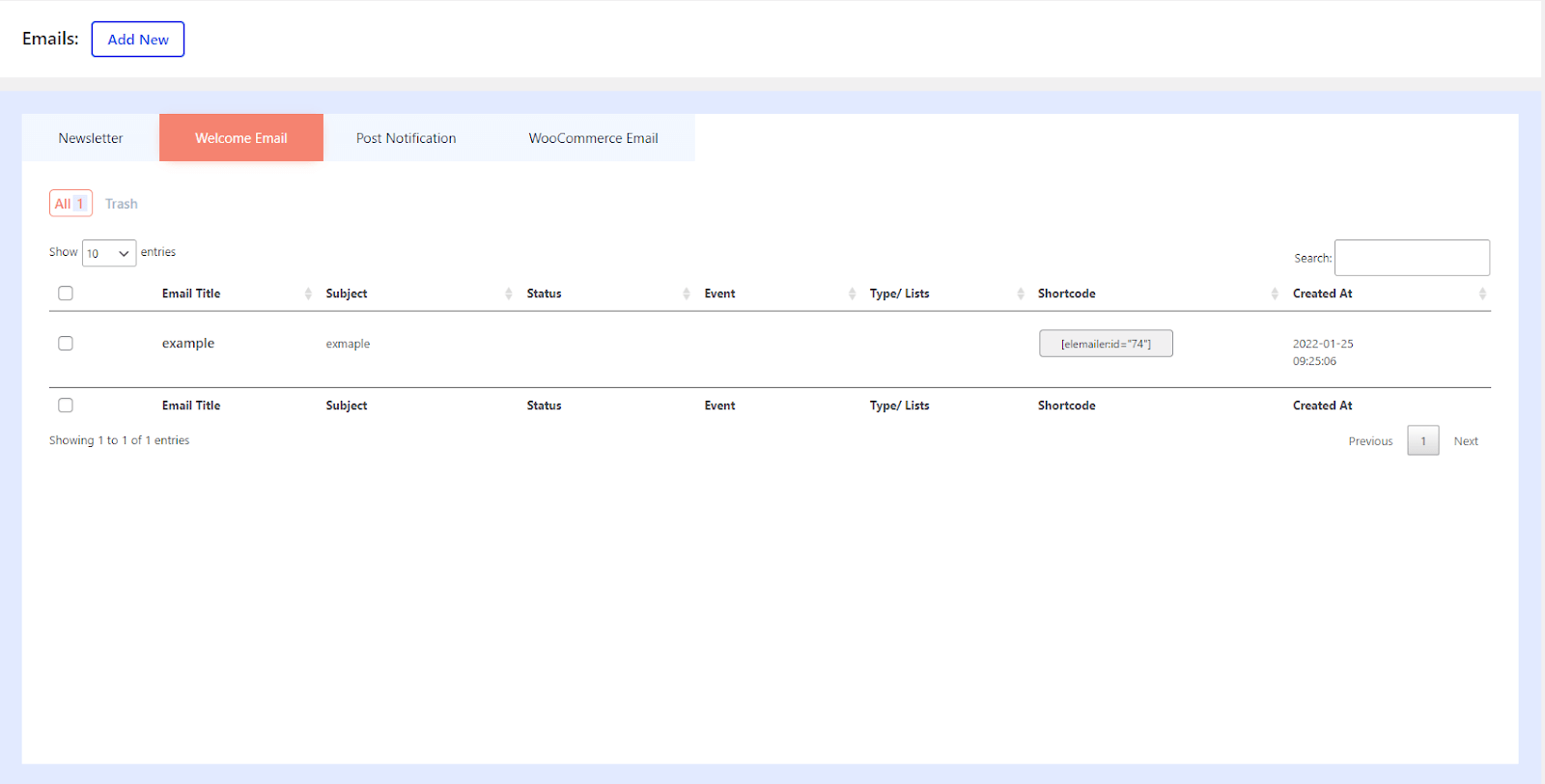Focus the Search input field

(x=1412, y=258)
